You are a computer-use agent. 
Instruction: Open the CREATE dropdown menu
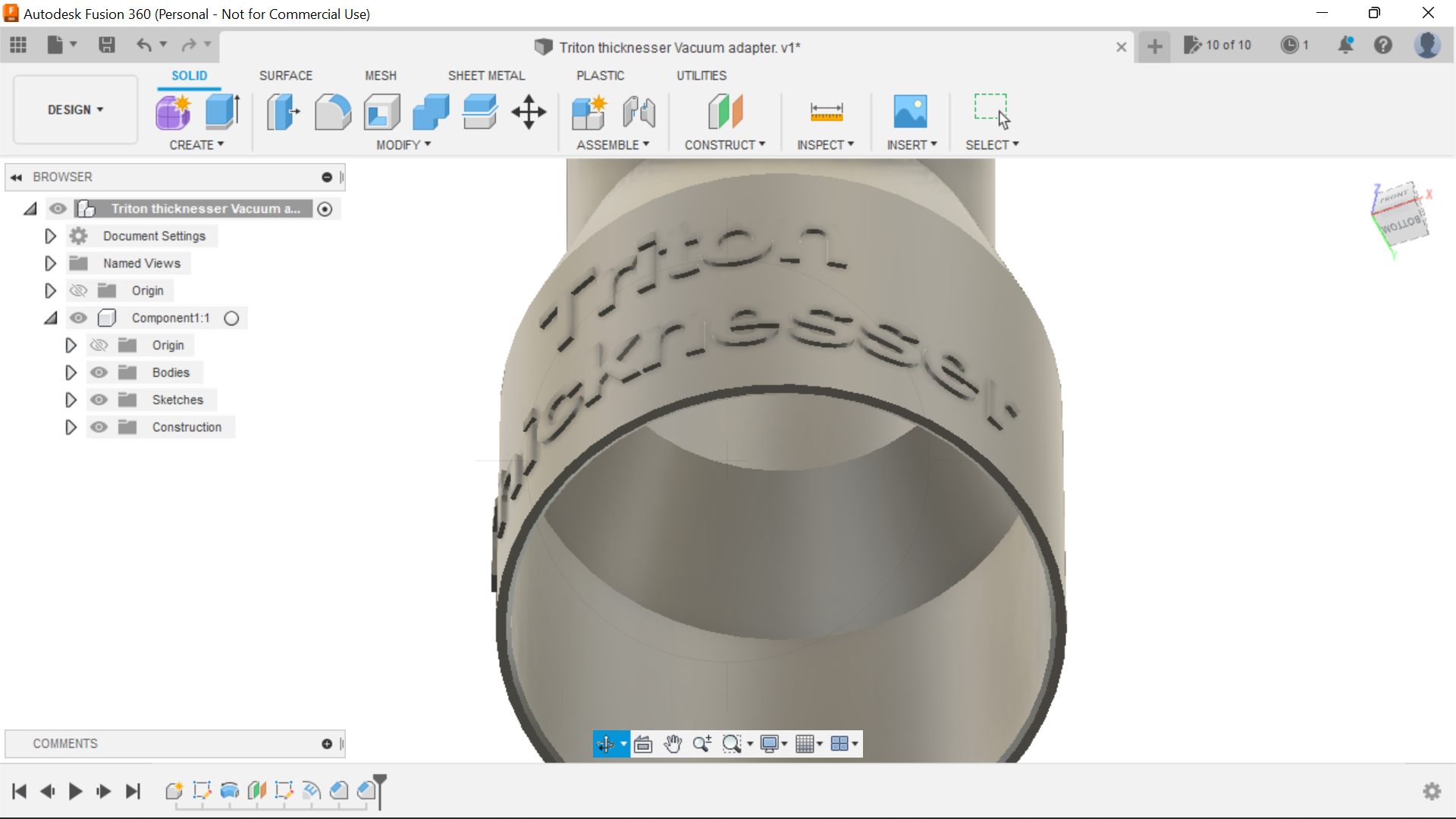point(197,145)
